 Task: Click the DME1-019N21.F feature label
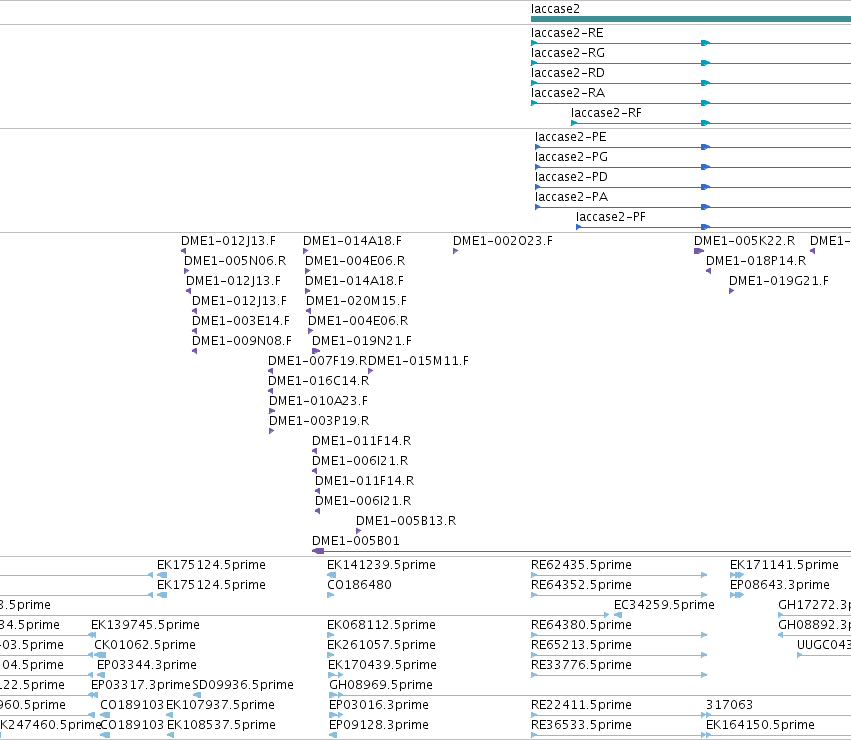[362, 341]
